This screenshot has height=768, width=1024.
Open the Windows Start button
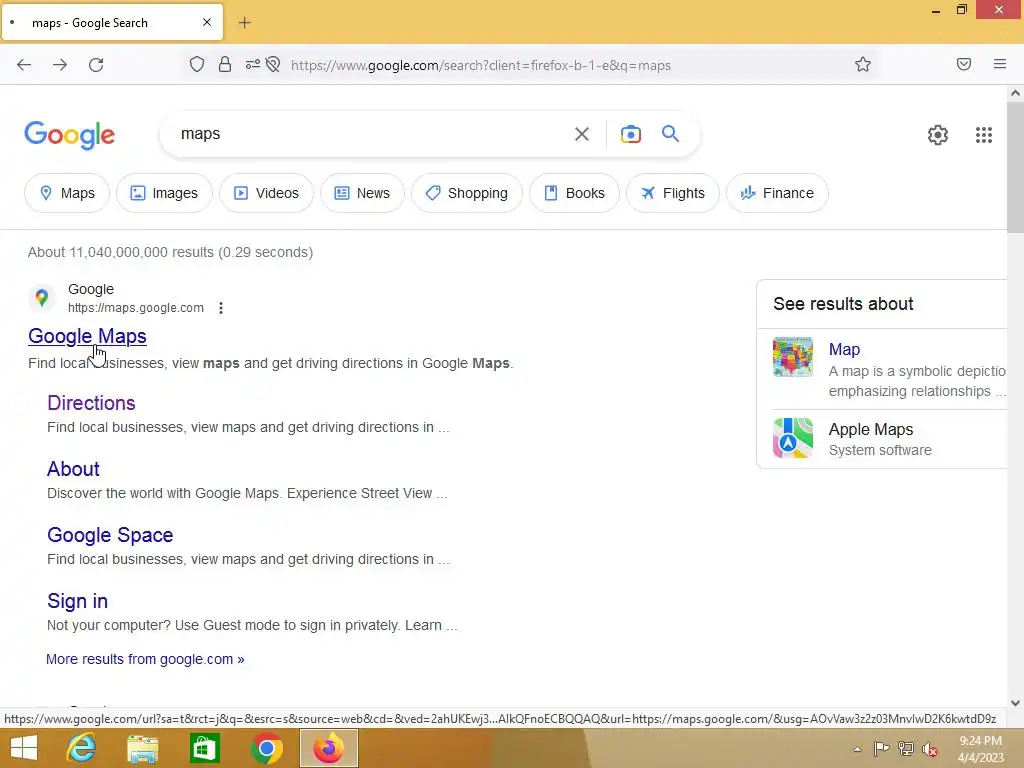point(24,748)
